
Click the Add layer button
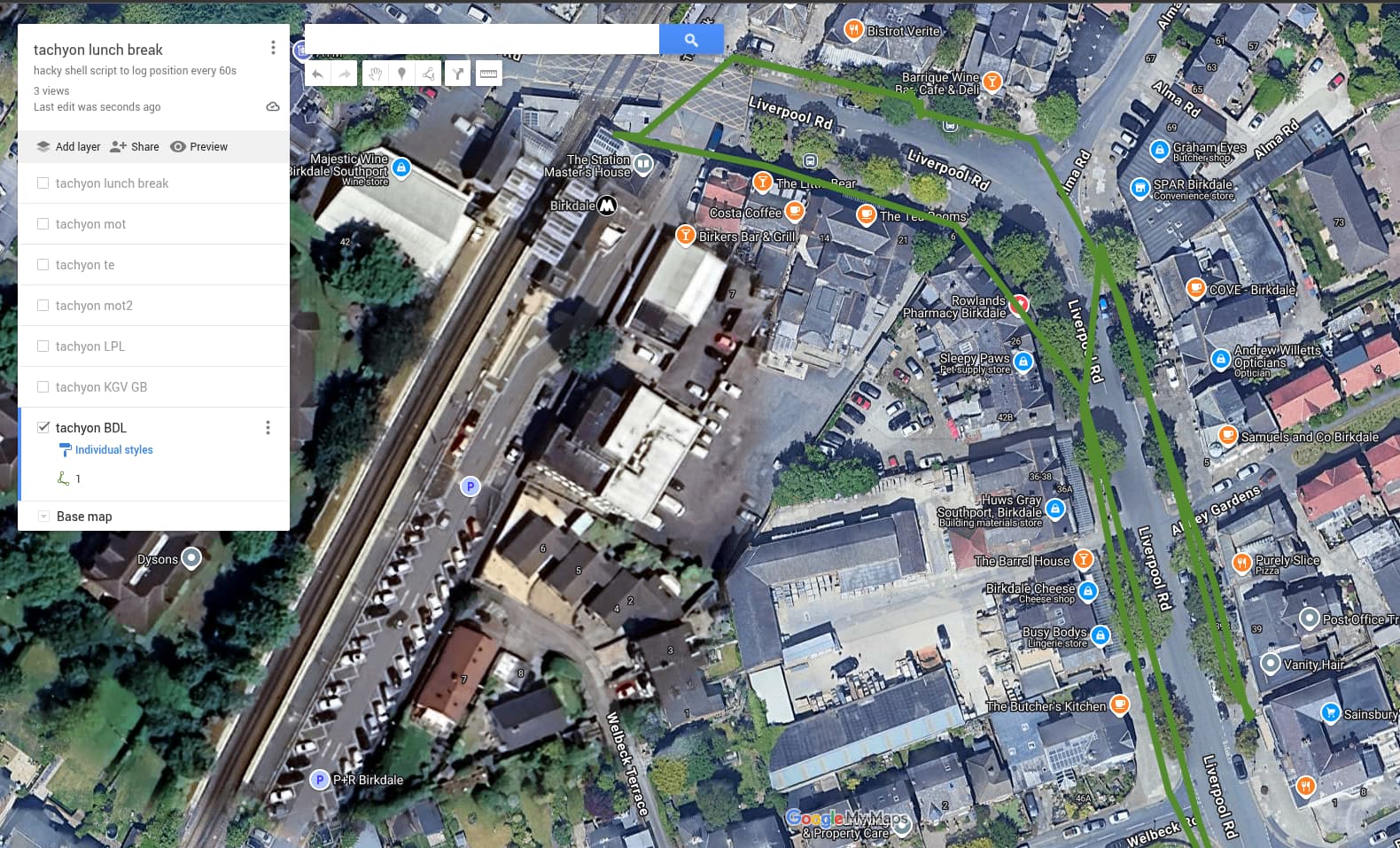tap(68, 147)
